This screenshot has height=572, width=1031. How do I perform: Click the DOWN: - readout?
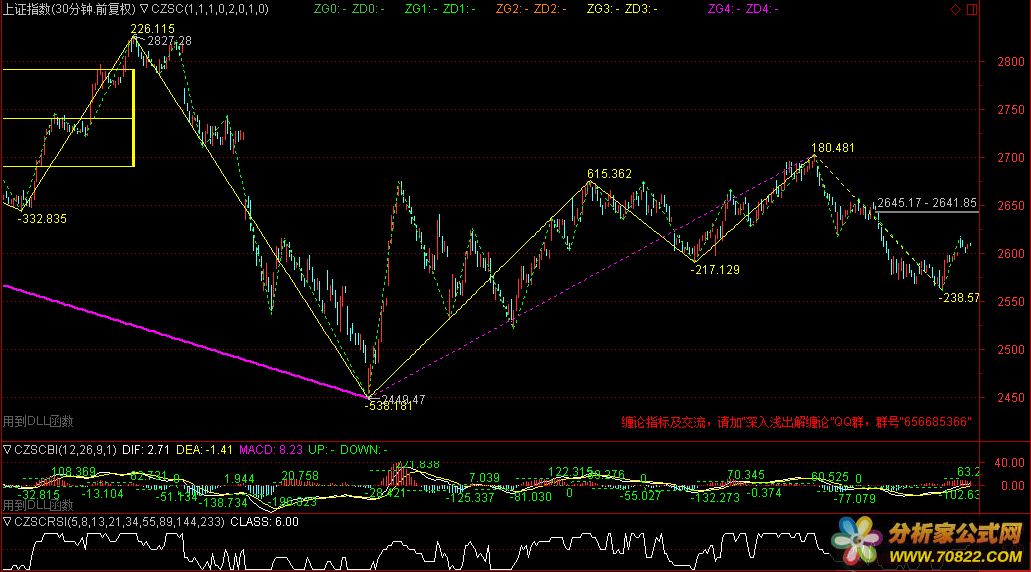click(x=364, y=450)
